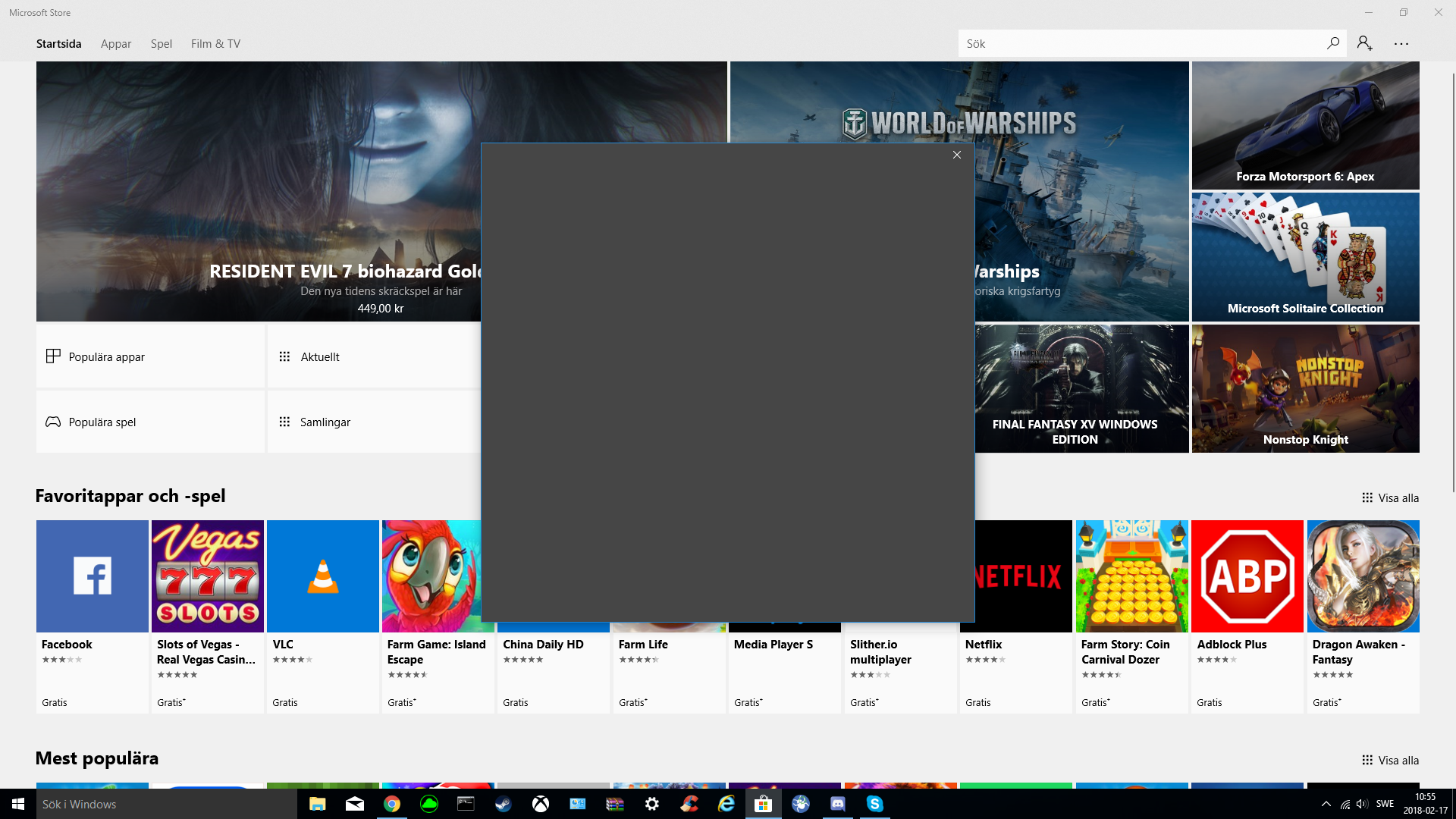Show all Favoritappar och -spel
The width and height of the screenshot is (1456, 819).
coord(1390,498)
